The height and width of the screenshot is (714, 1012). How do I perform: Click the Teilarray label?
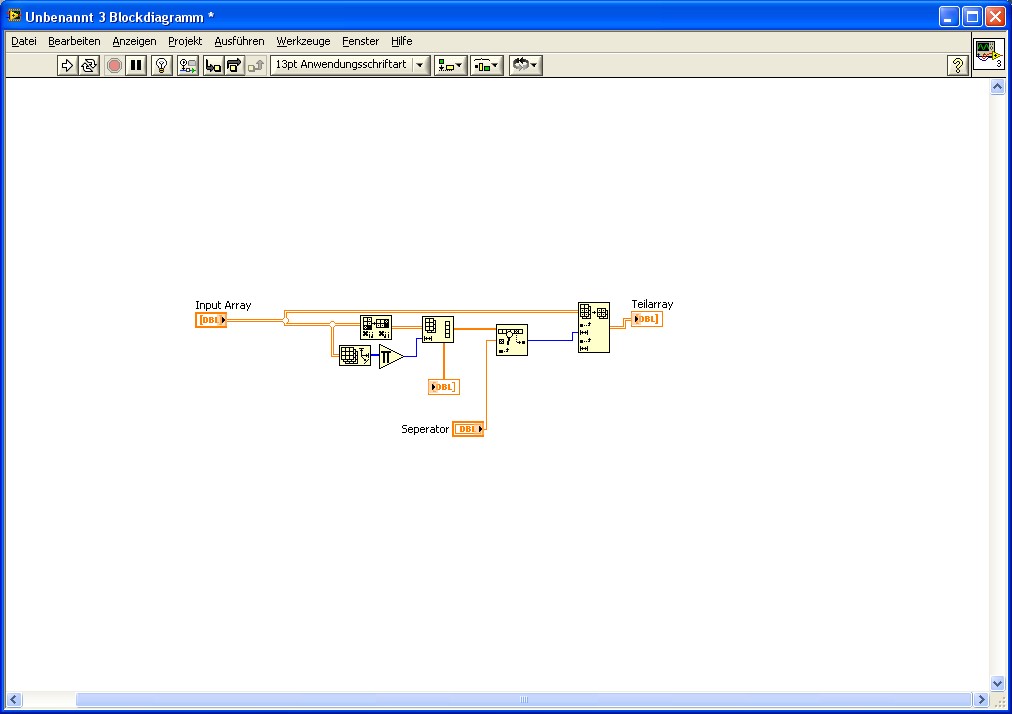click(x=652, y=304)
